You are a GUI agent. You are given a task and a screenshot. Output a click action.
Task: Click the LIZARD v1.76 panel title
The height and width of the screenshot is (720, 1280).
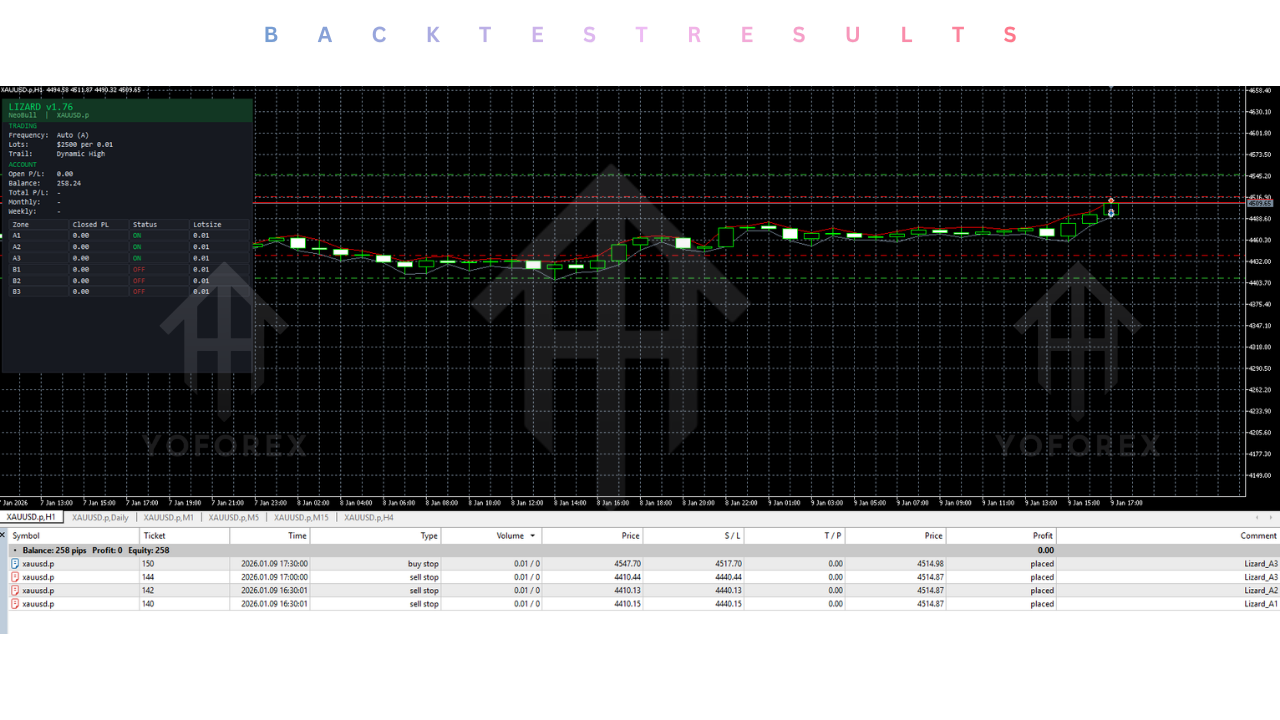pos(41,106)
